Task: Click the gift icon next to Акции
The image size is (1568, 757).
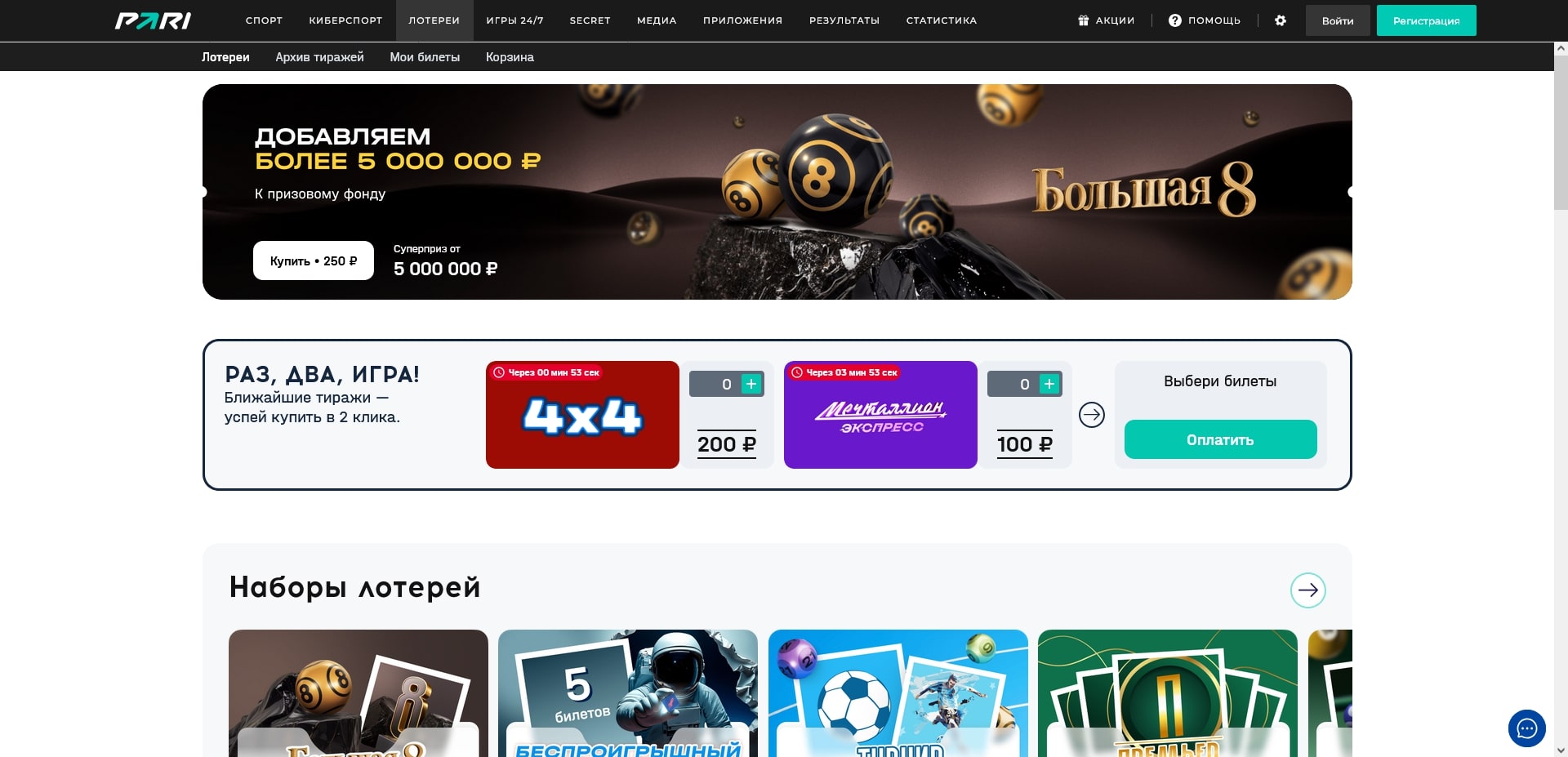Action: (1083, 20)
